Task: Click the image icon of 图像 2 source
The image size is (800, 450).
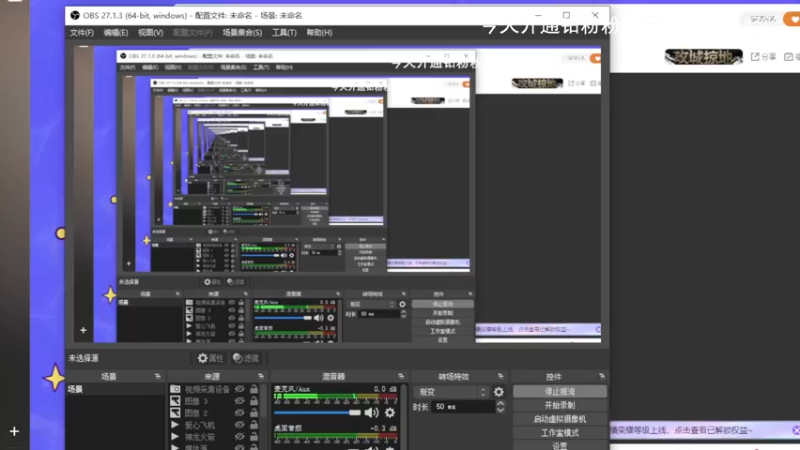Action: (175, 413)
